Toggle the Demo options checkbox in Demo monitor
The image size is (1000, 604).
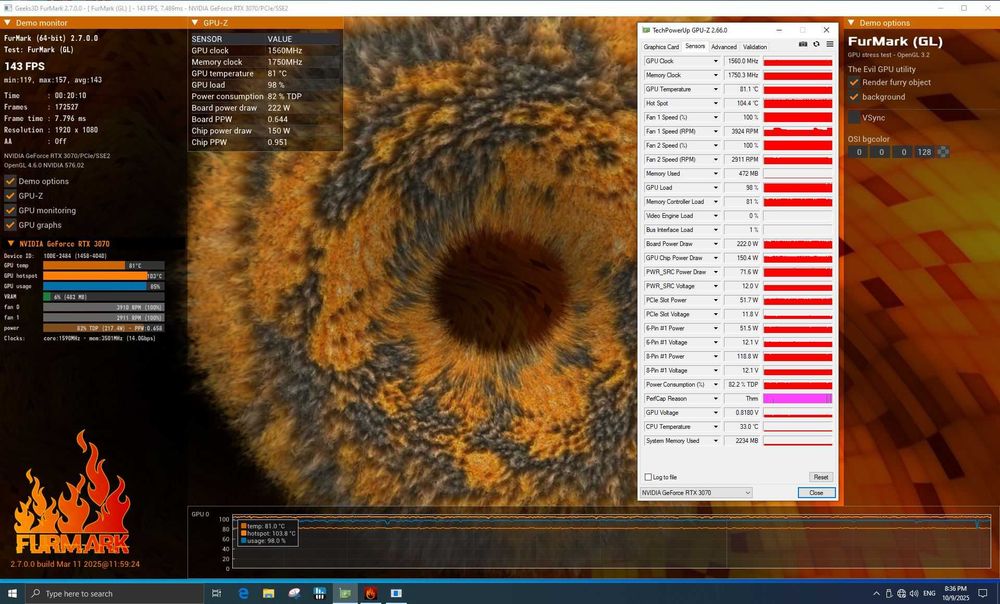[10, 181]
